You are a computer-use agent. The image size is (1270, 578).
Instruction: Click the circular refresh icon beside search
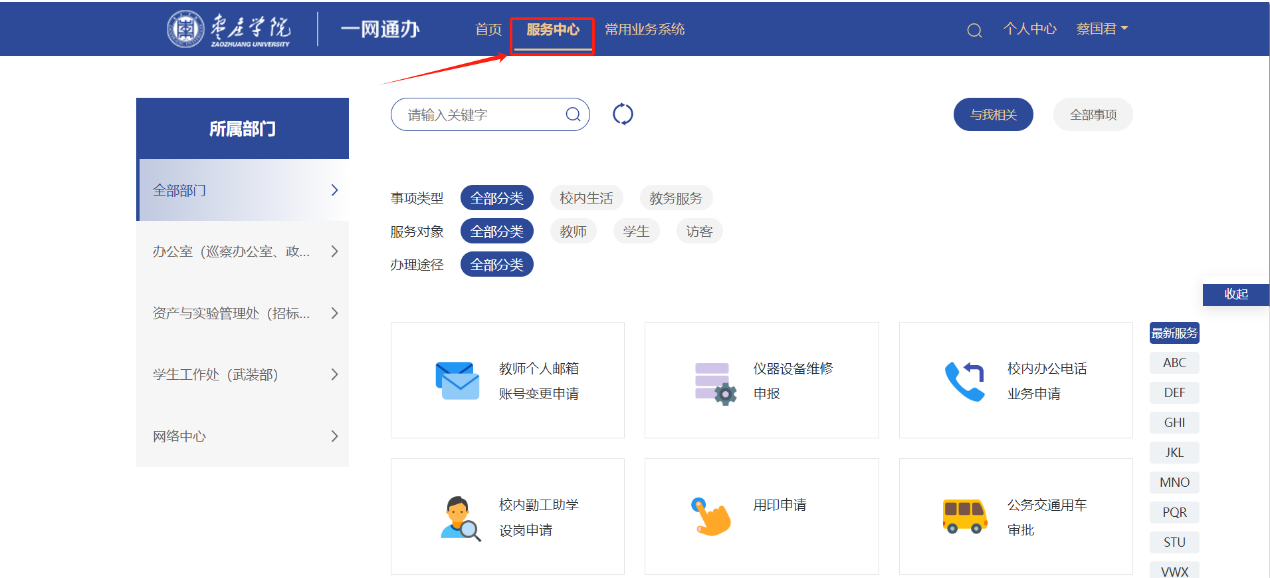click(x=623, y=114)
